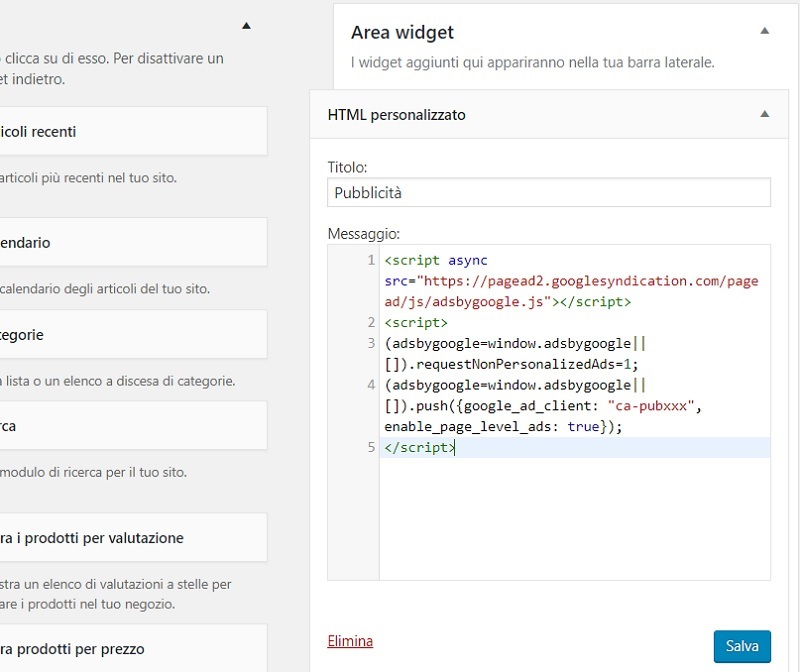The width and height of the screenshot is (800, 672).
Task: Click code line 2 opening script tag
Action: pyautogui.click(x=416, y=322)
